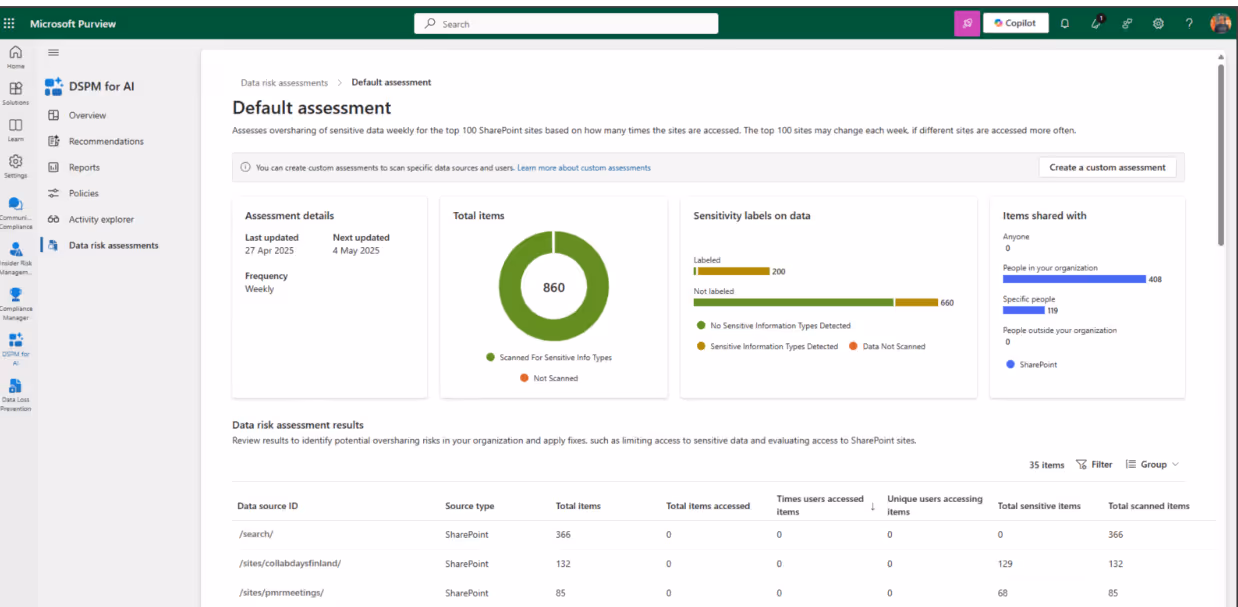This screenshot has height=607, width=1238.
Task: Go to Data risk assessments breadcrumb
Action: coord(284,83)
